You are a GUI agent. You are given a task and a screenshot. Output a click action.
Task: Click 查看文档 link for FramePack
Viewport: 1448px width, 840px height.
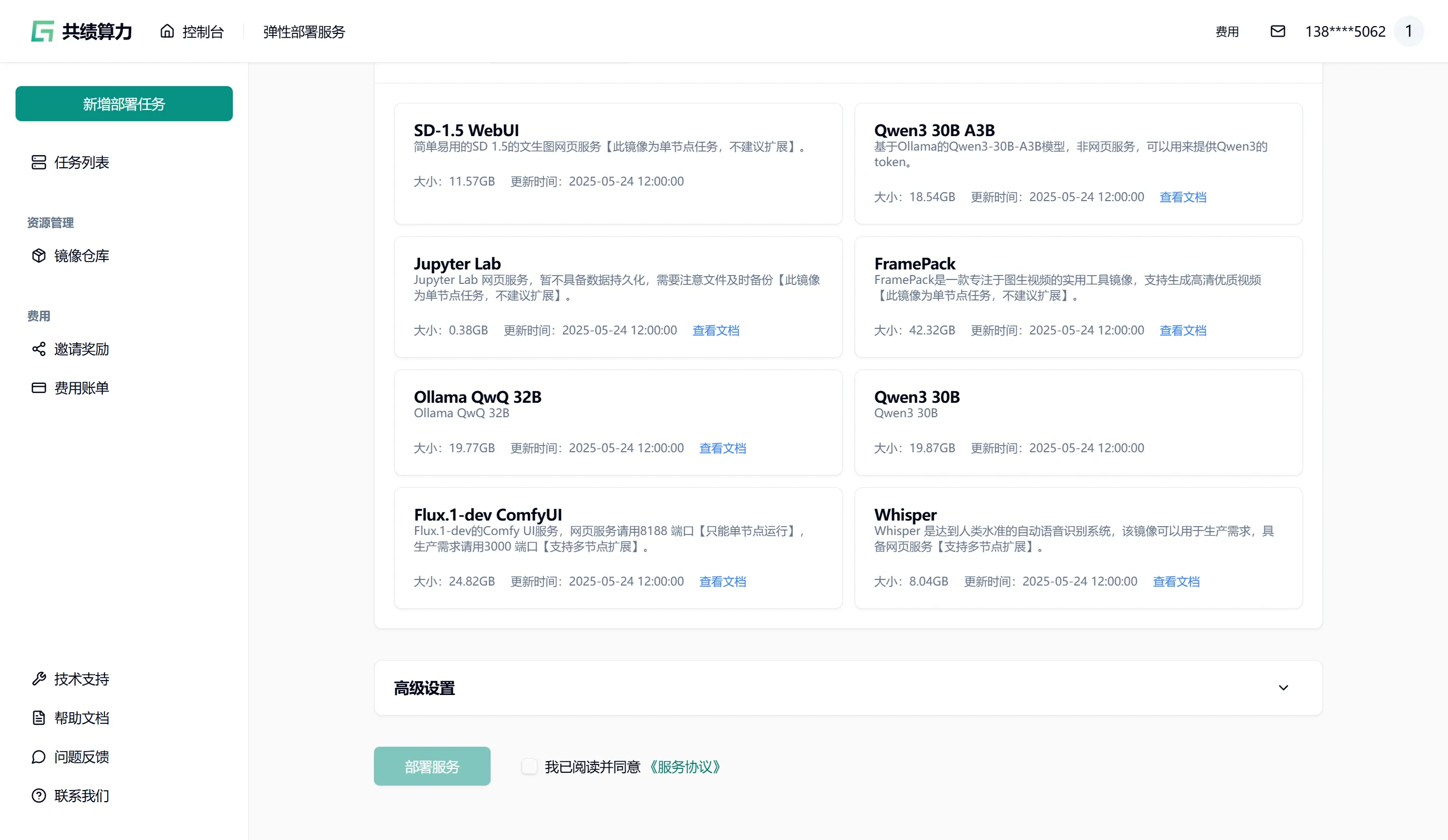1182,331
